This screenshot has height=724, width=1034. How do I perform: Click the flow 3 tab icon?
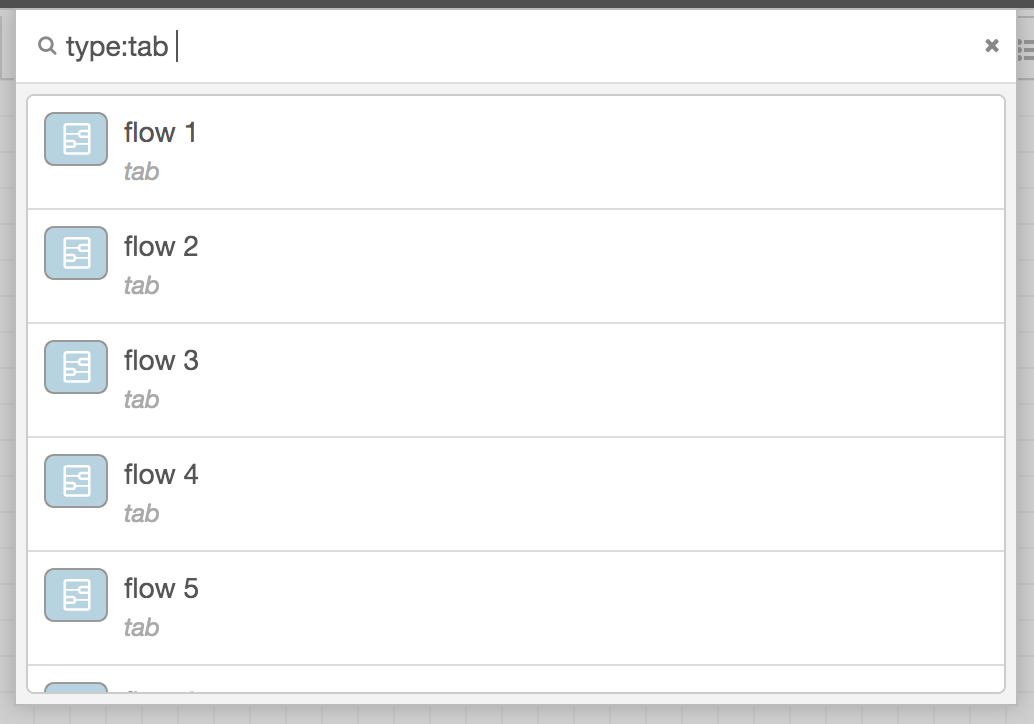click(x=75, y=367)
